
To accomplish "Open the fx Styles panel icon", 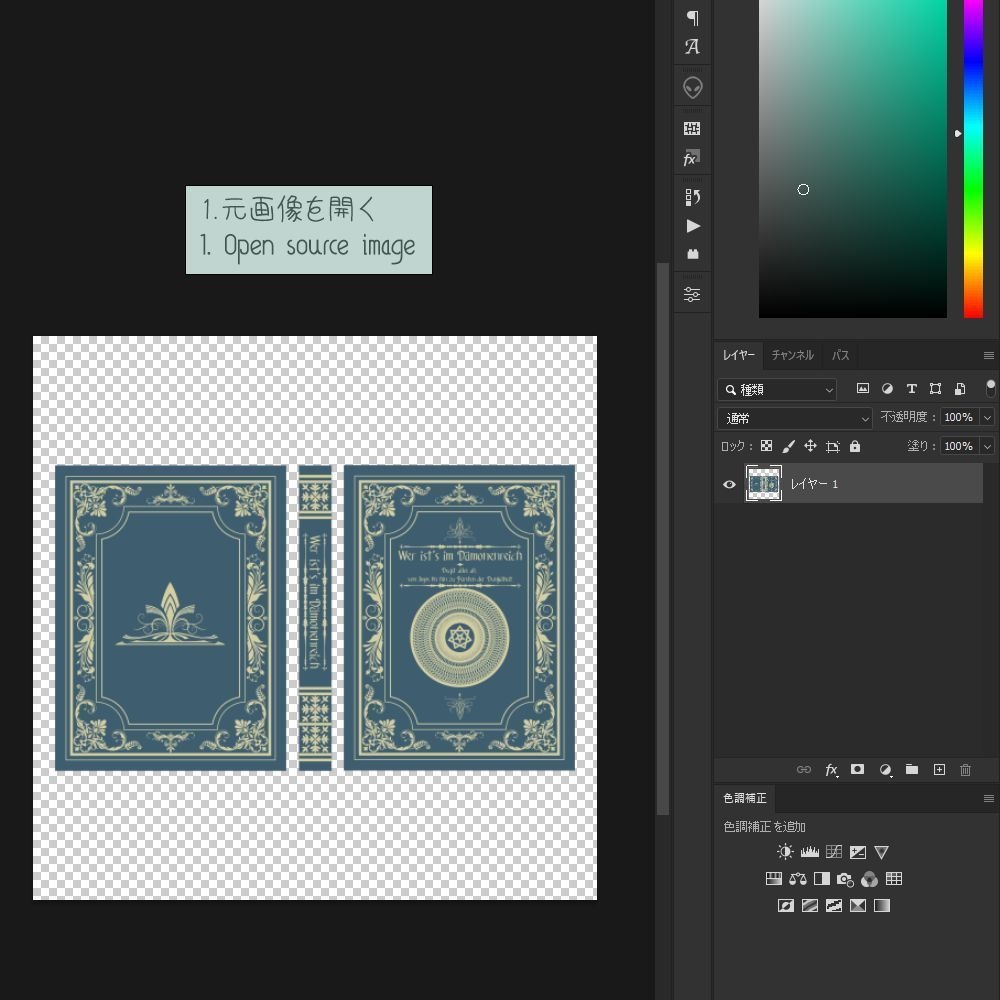I will [x=693, y=158].
